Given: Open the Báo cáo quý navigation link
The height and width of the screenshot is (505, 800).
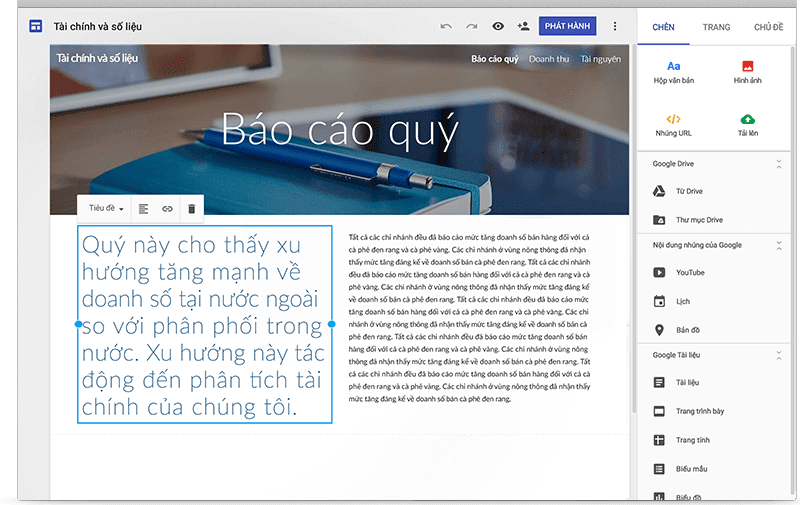Looking at the screenshot, I should click(494, 59).
